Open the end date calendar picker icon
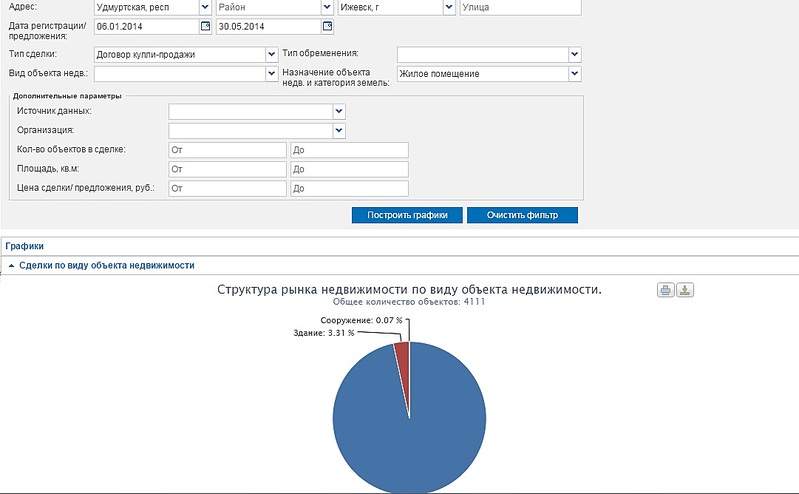 328,26
